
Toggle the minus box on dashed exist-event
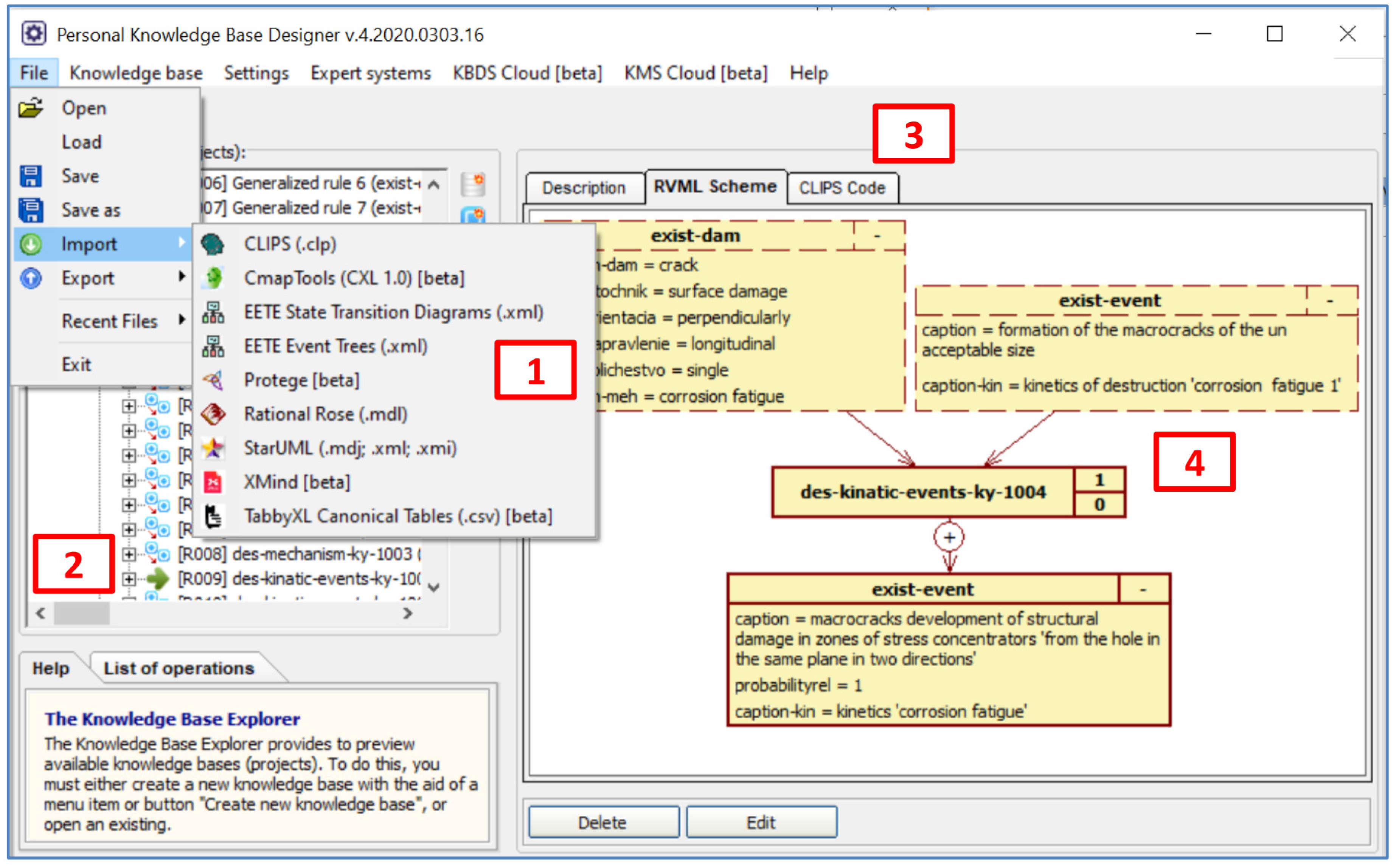(x=1331, y=301)
